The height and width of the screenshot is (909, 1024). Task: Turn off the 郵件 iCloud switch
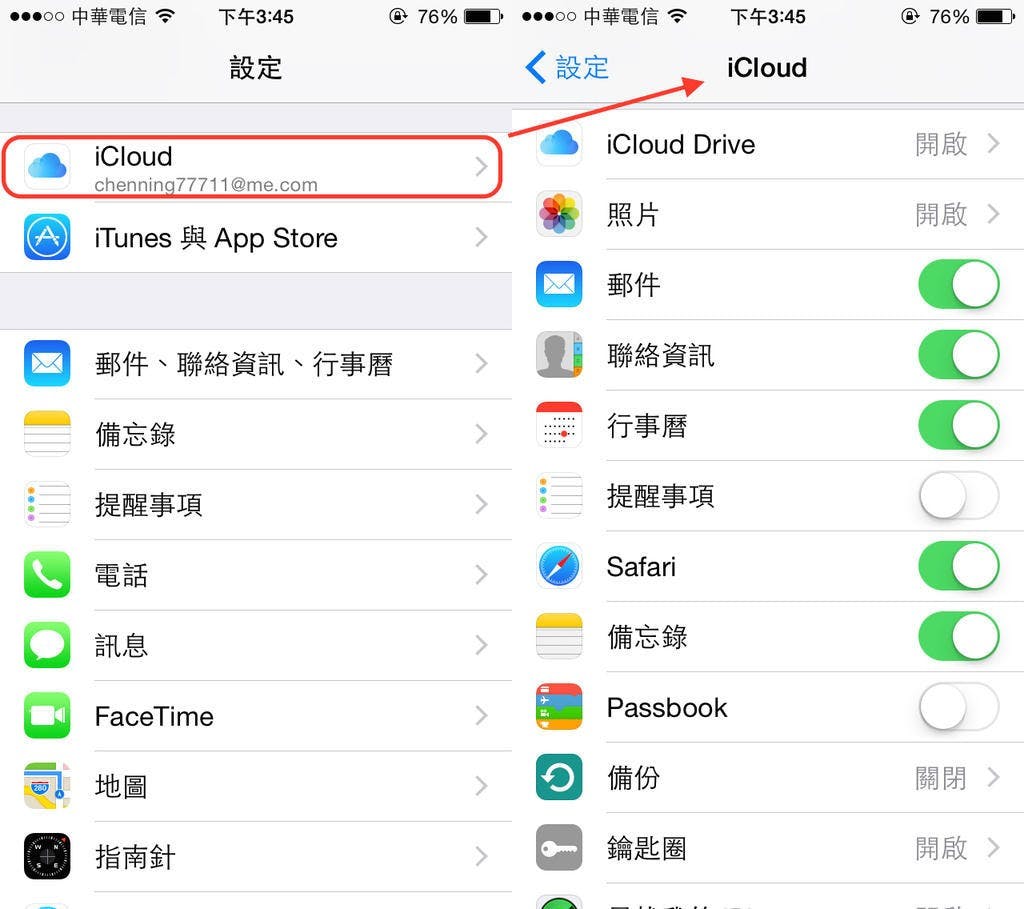coord(958,284)
